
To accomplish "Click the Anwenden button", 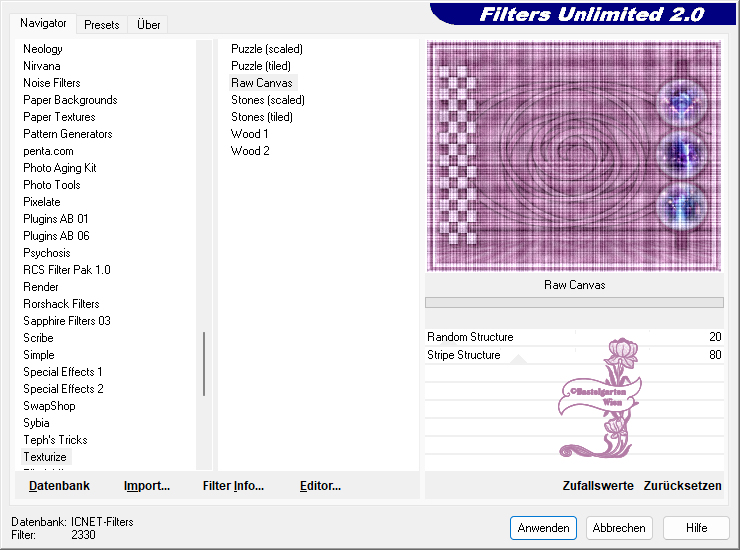I will point(543,527).
